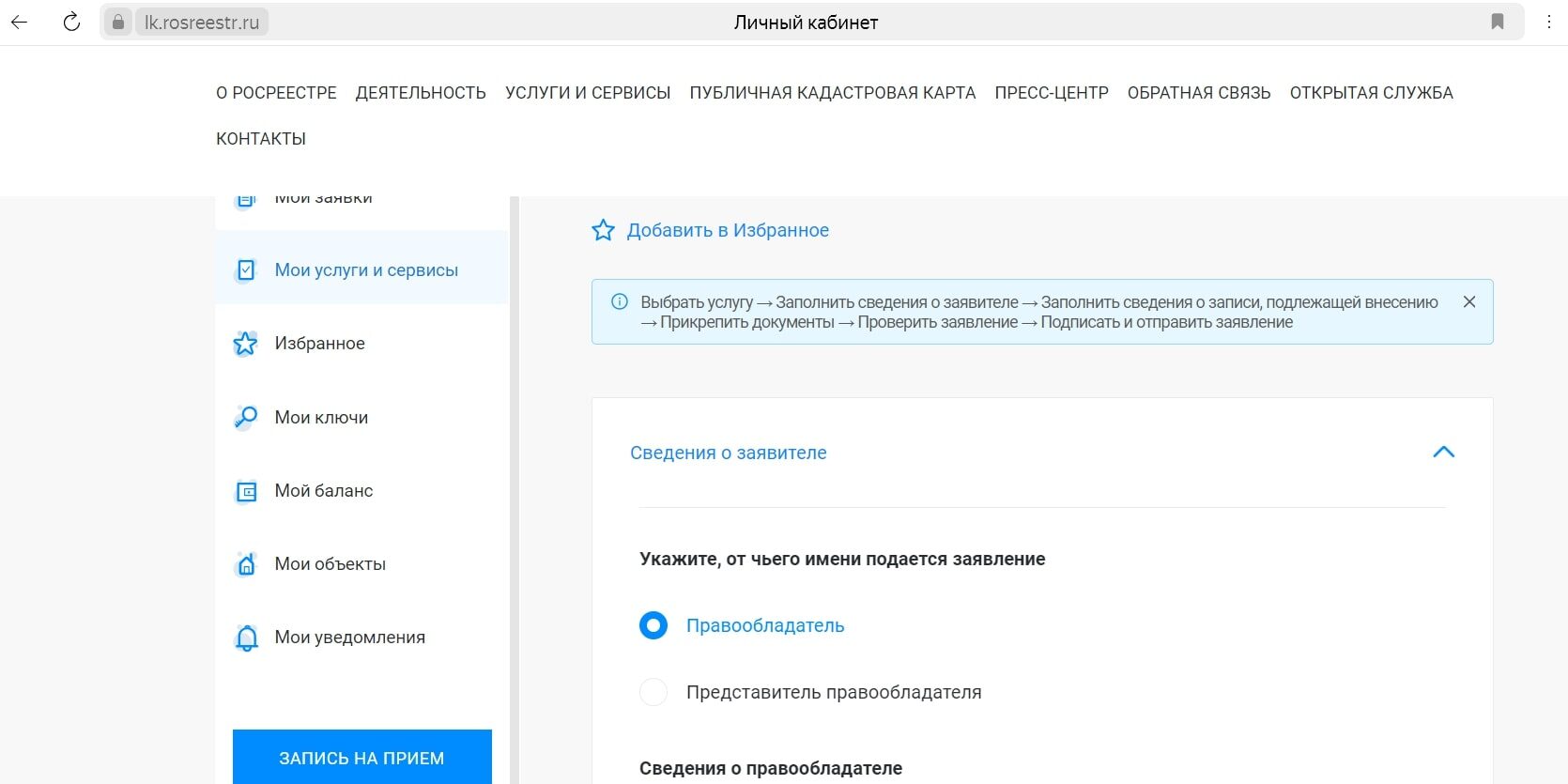Go to ПУБЛИЧНАЯ КАДАСТРОВАЯ КАРТА in navigation

pyautogui.click(x=832, y=93)
